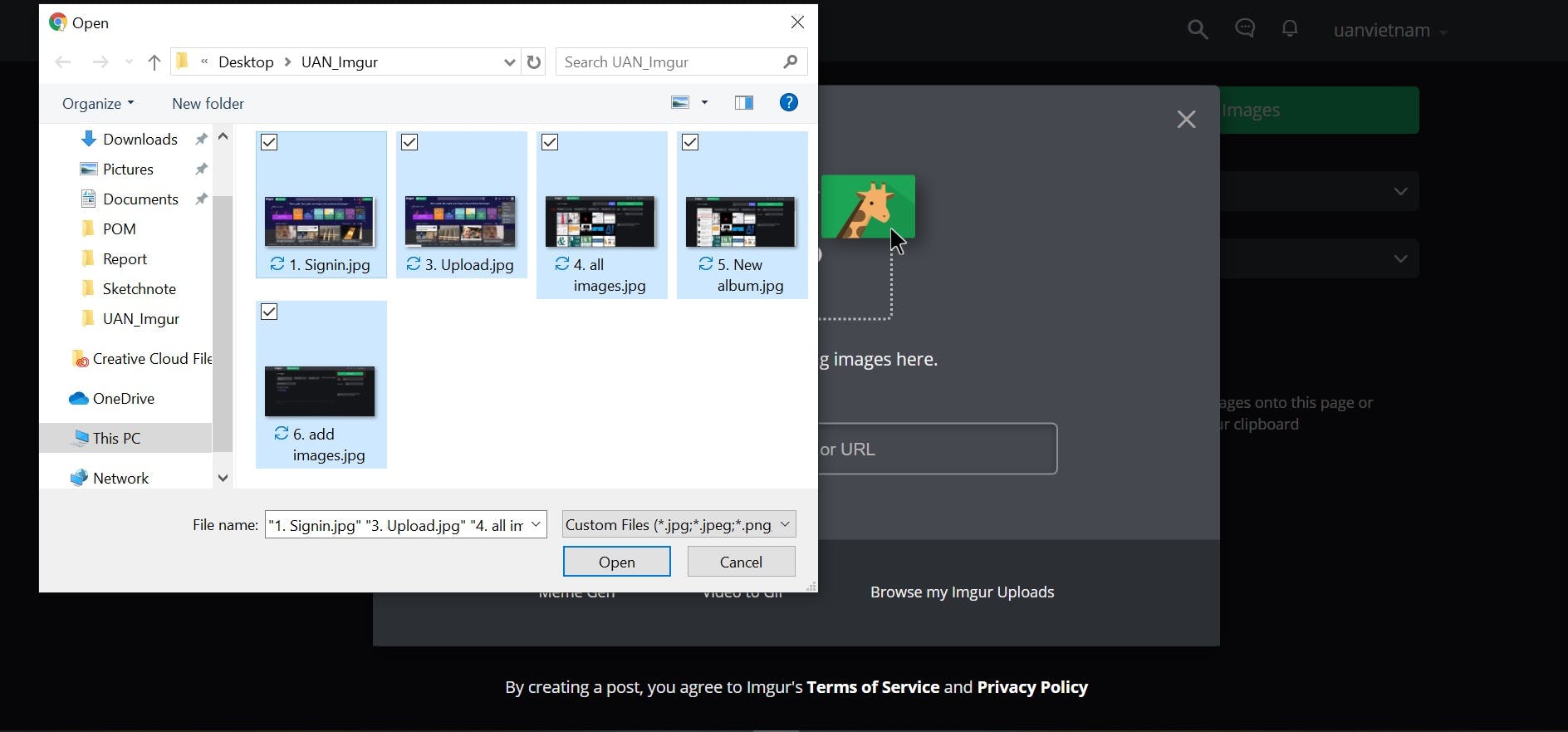Open the Privacy Policy link
The height and width of the screenshot is (732, 1568).
(1032, 687)
